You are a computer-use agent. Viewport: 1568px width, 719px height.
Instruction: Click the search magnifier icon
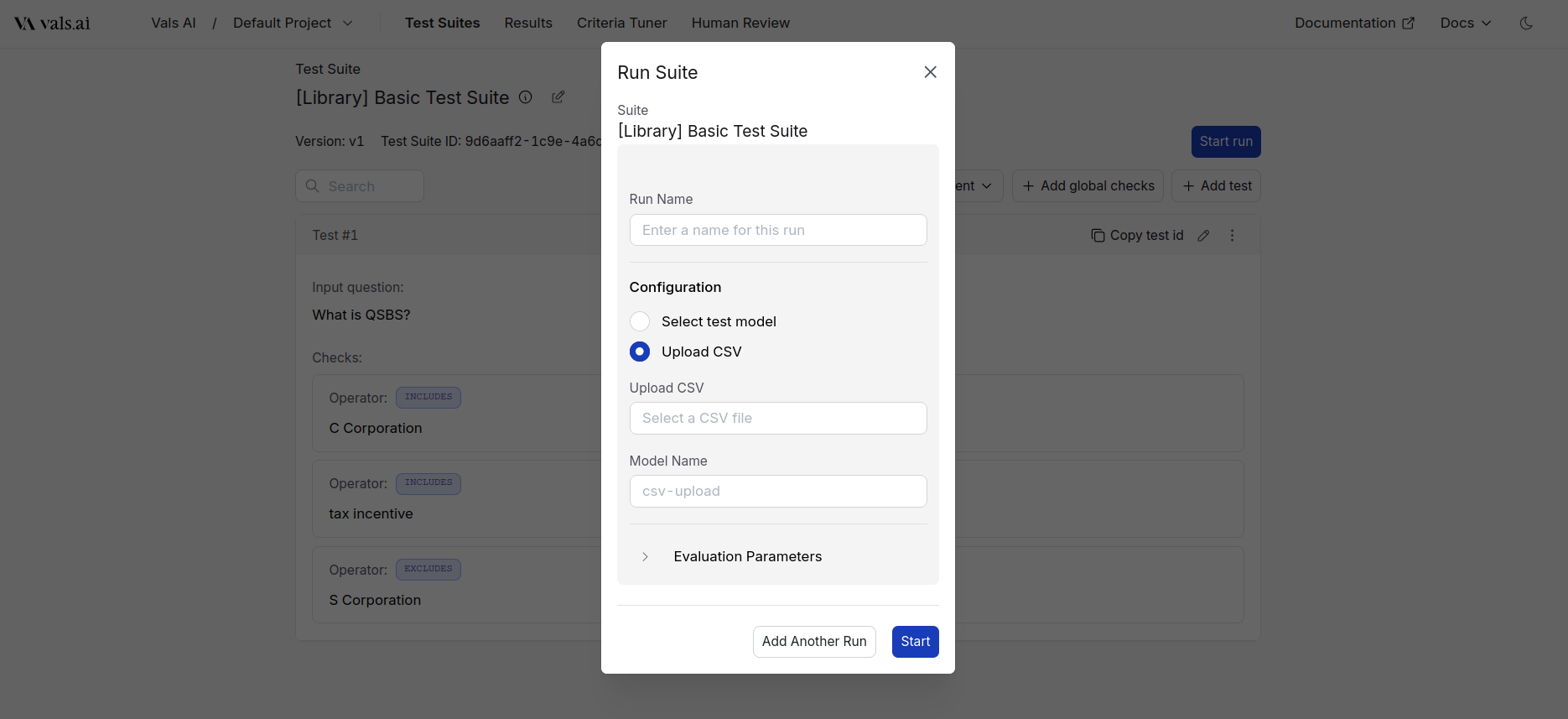[313, 186]
